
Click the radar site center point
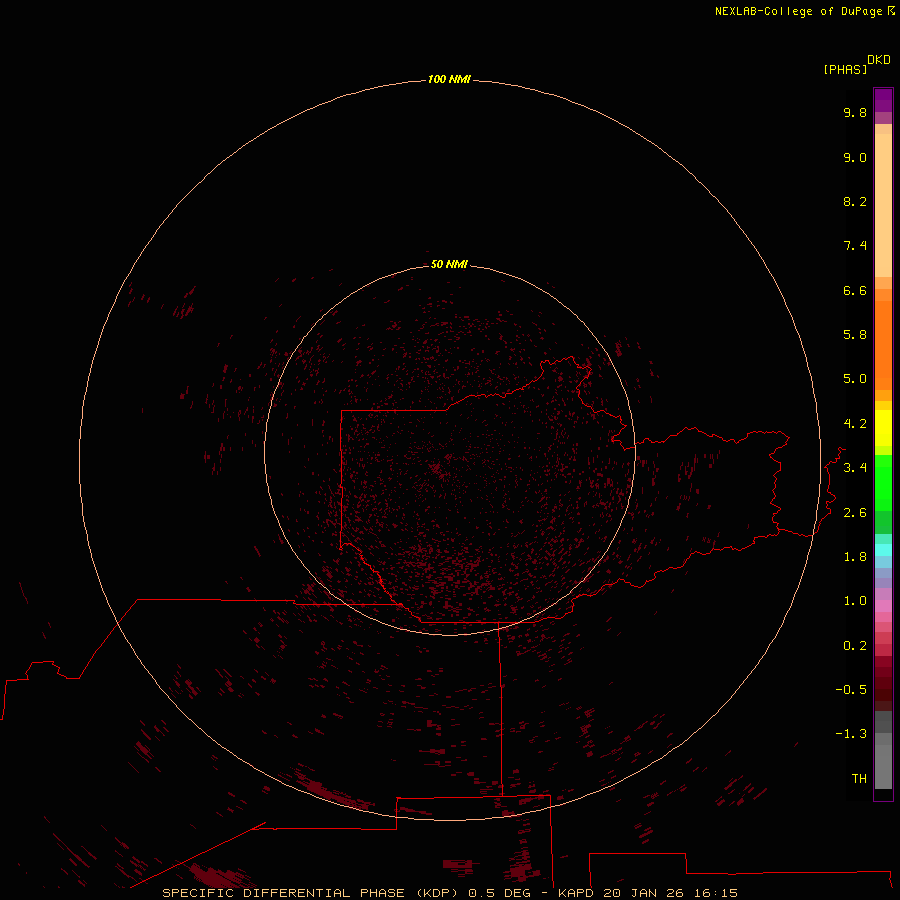tap(449, 451)
